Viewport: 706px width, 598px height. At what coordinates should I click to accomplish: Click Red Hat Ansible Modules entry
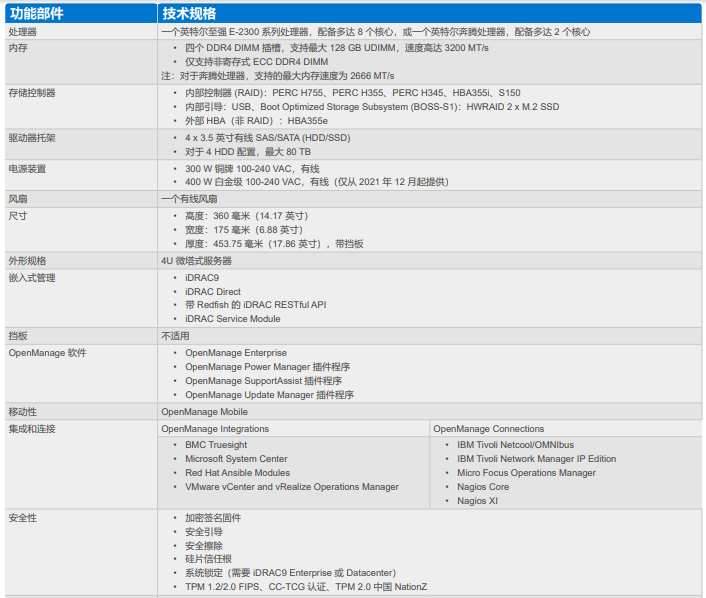(238, 473)
